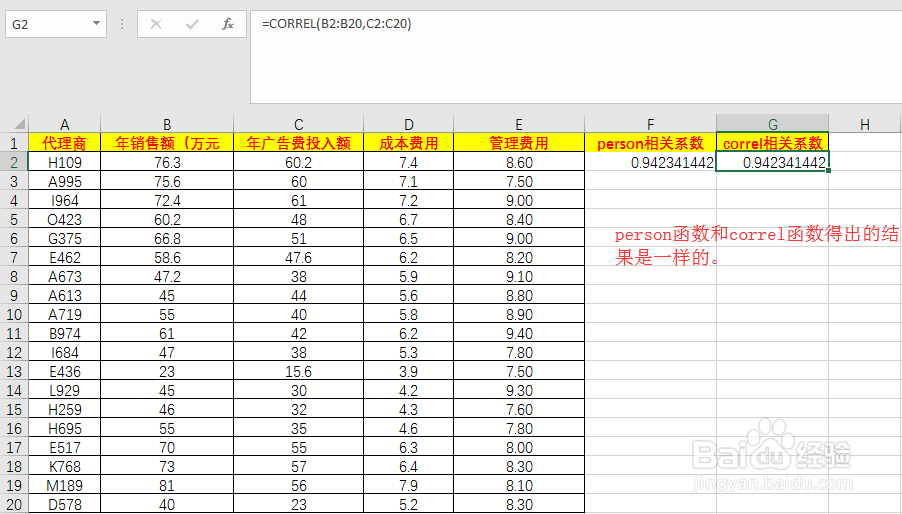
Task: Select cost value 7.4
Action: (x=408, y=162)
